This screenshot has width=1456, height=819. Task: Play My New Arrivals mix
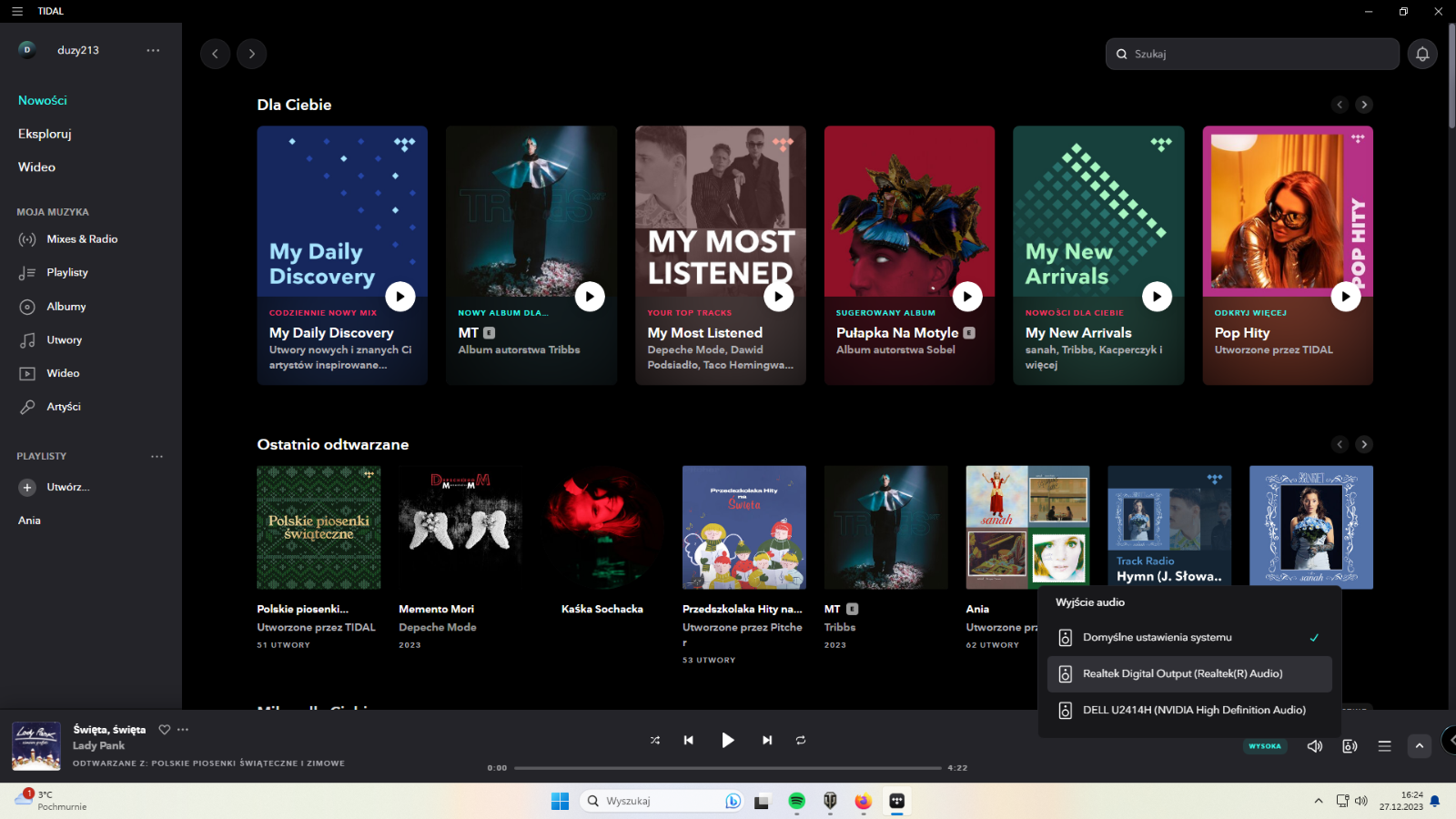pos(1157,296)
